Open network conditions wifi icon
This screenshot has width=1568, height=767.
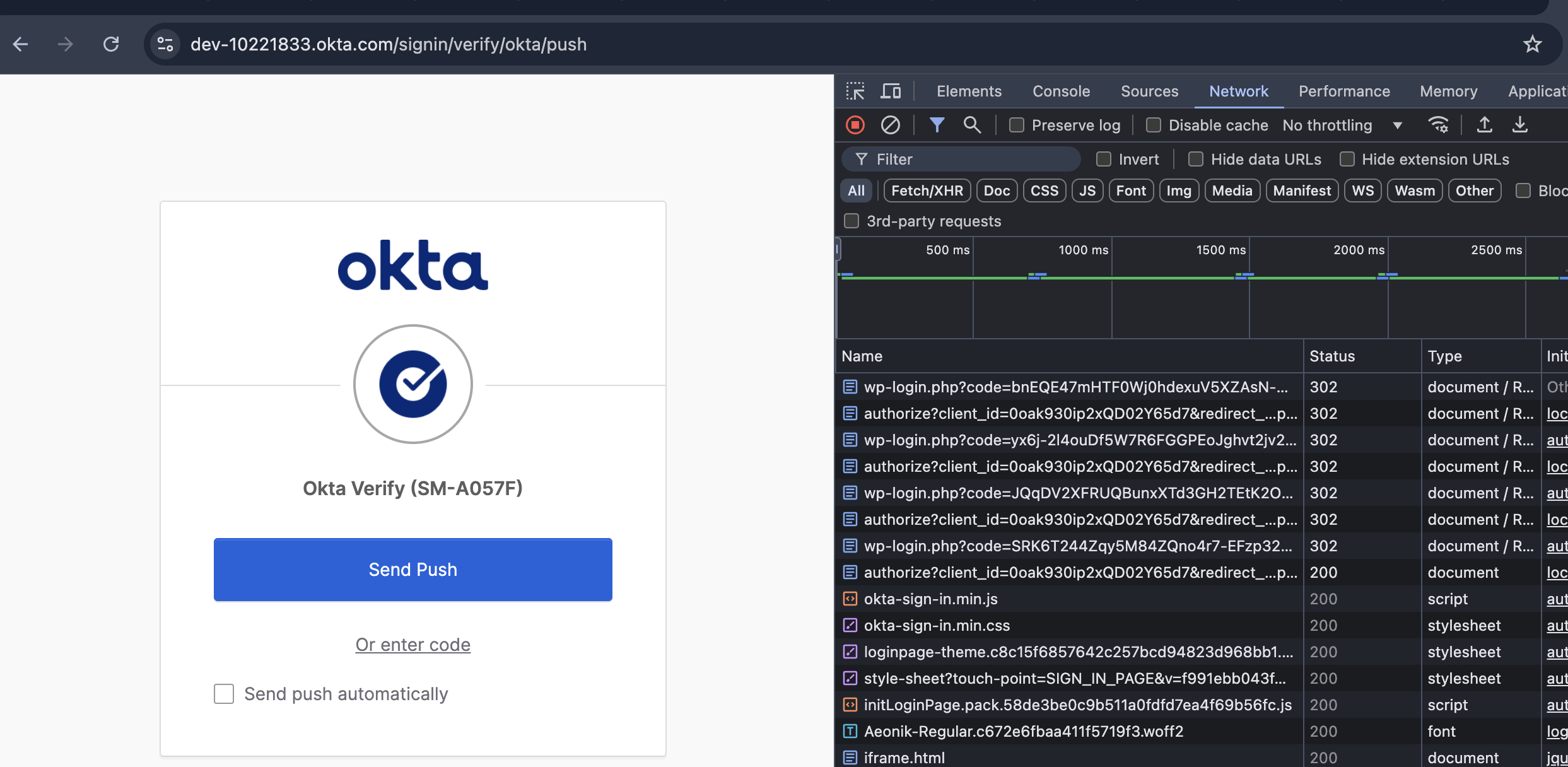tap(1438, 125)
